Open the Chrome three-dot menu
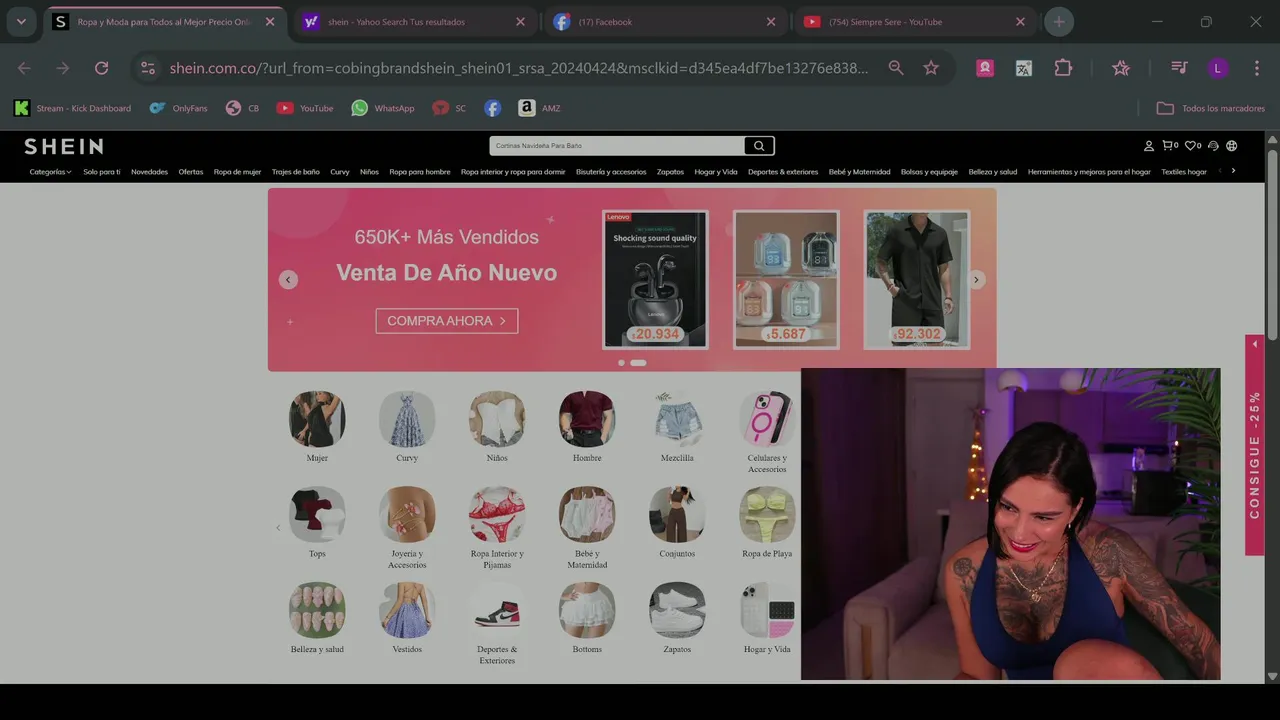Image resolution: width=1280 pixels, height=720 pixels. (x=1257, y=68)
